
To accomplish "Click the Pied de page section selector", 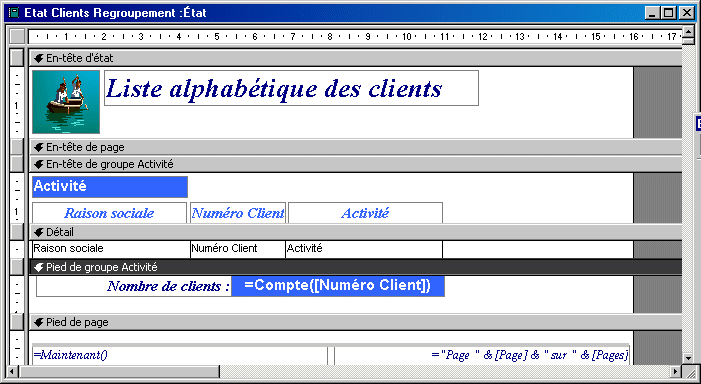I will click(17, 322).
